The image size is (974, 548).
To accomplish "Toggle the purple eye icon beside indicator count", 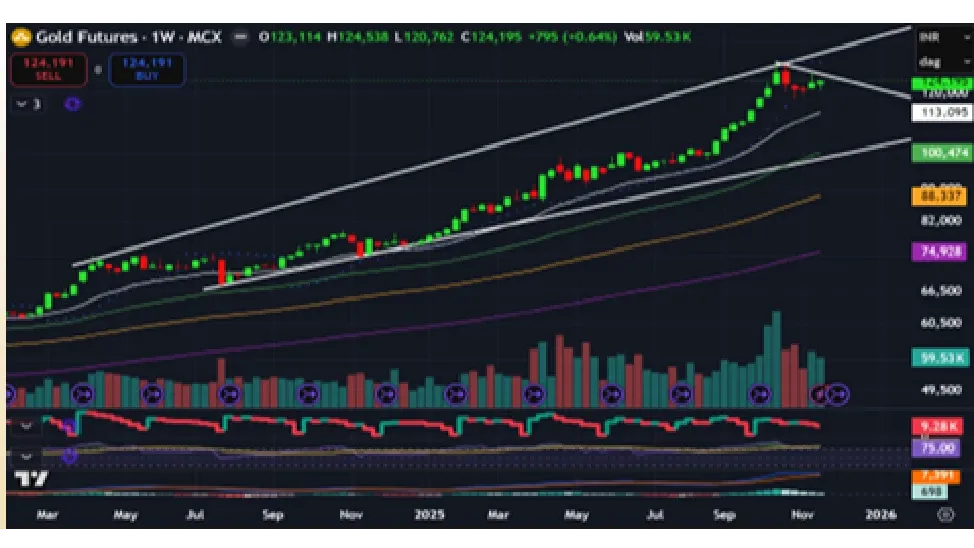I will (73, 104).
